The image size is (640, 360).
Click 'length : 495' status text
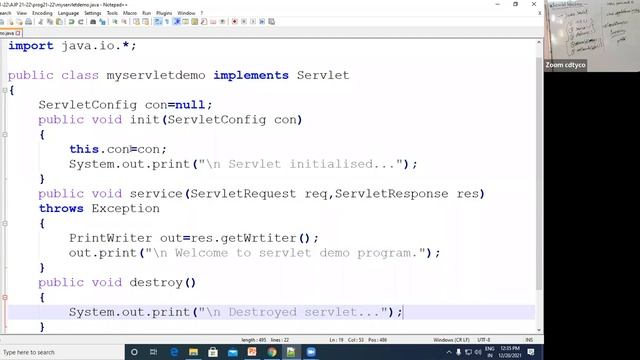click(x=253, y=340)
